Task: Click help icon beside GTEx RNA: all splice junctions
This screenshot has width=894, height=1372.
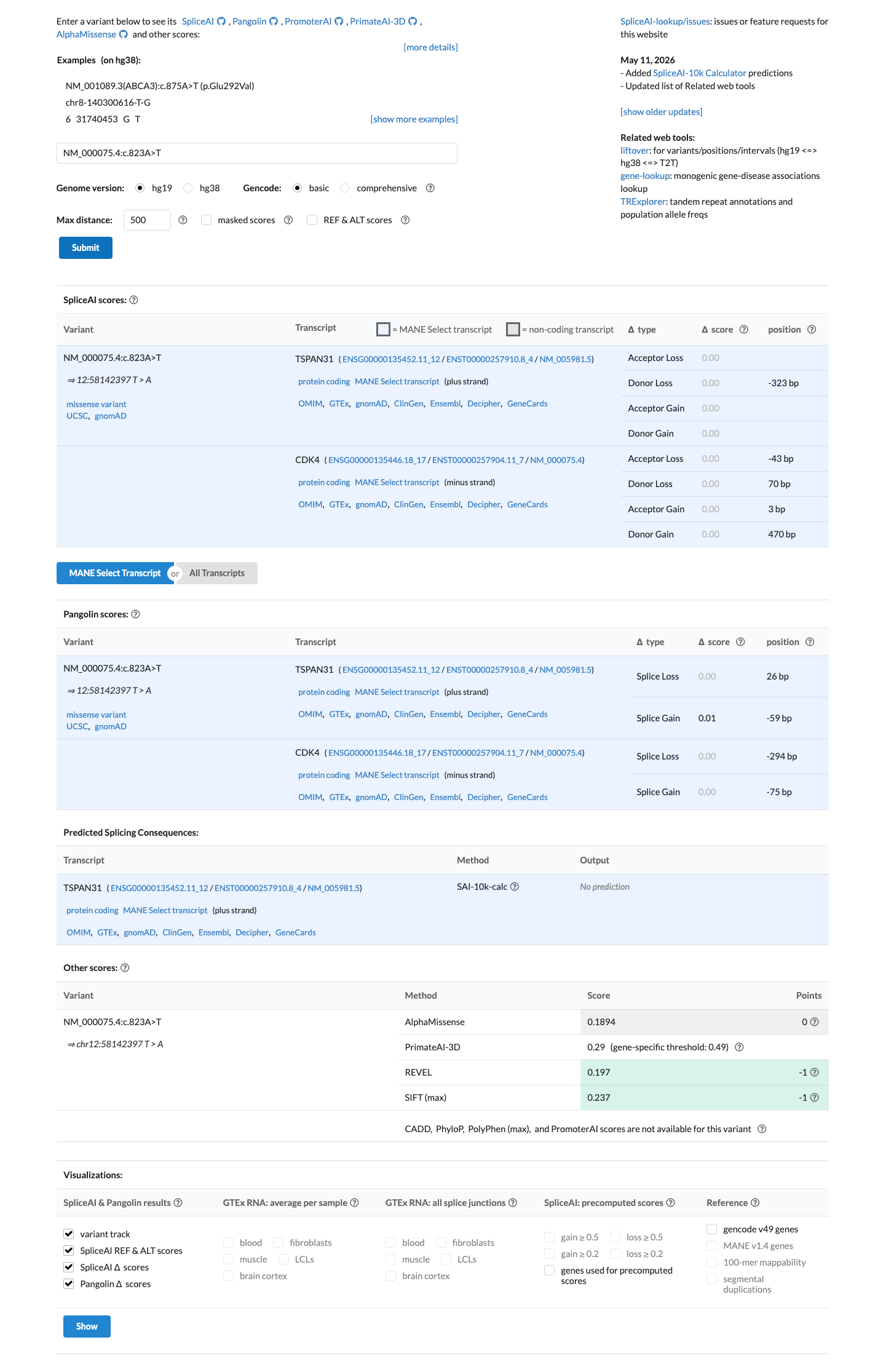Action: pyautogui.click(x=512, y=1203)
